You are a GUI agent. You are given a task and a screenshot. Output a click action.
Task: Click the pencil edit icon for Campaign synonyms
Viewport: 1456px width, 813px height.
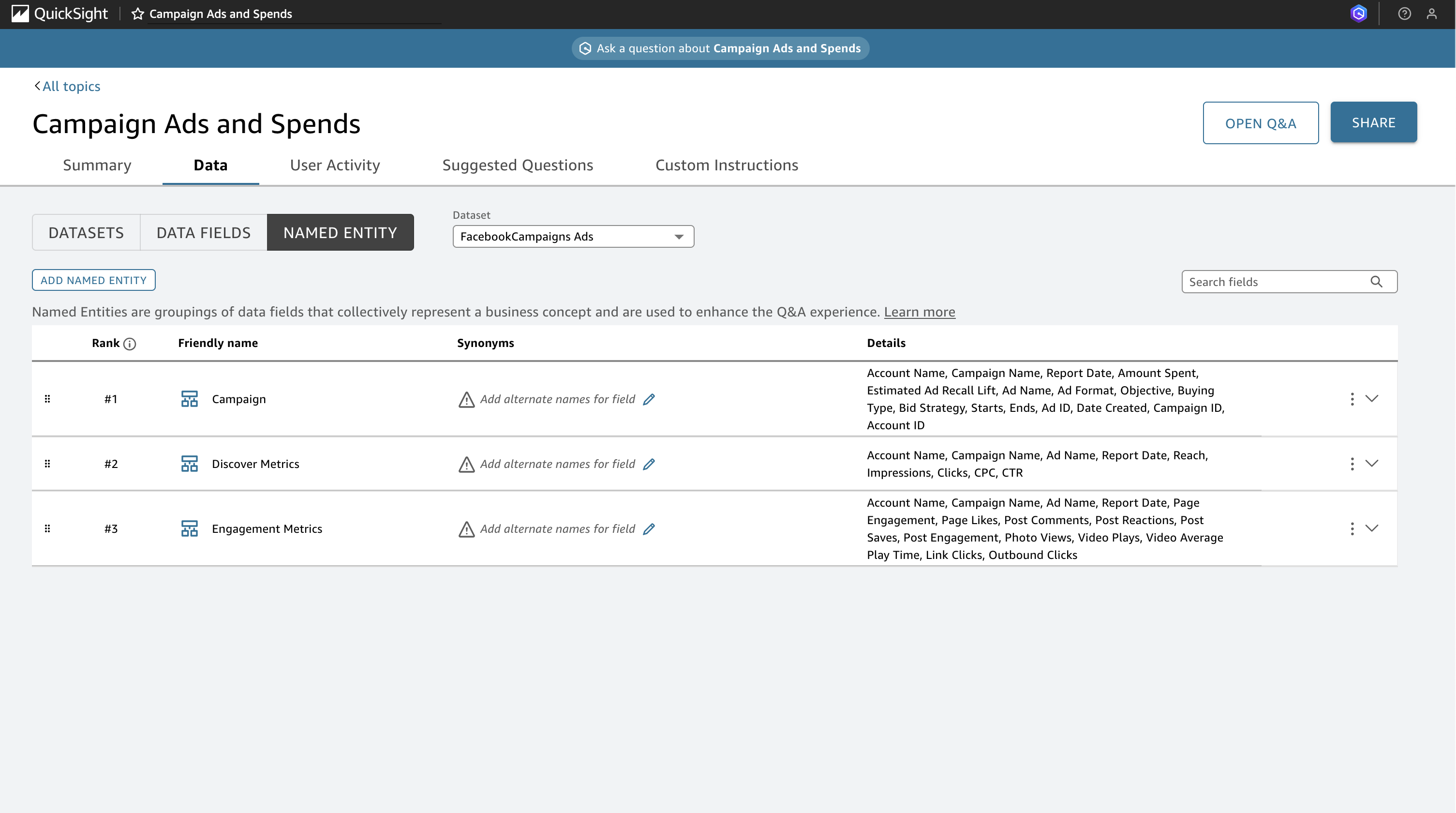pyautogui.click(x=649, y=399)
